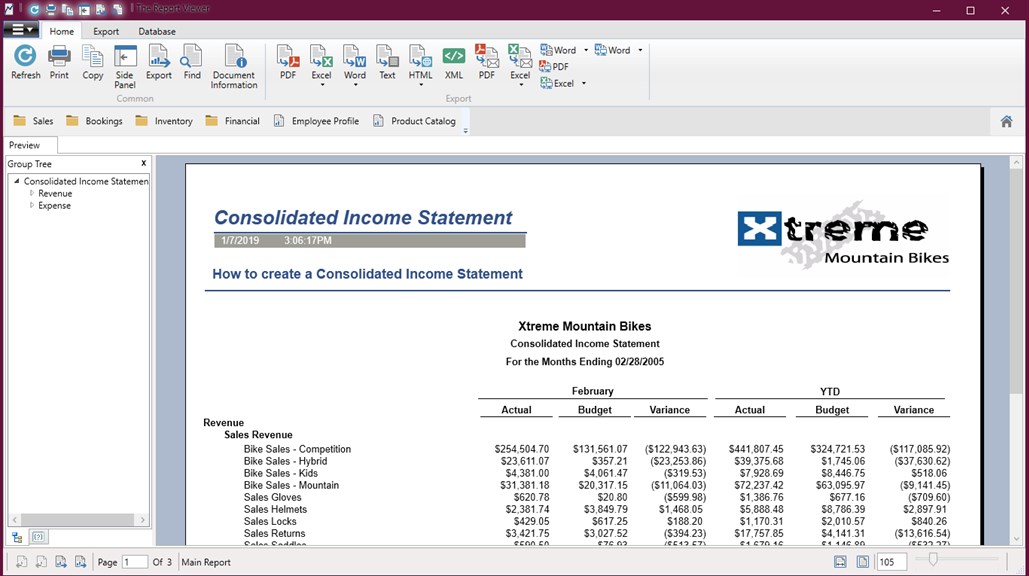This screenshot has height=576, width=1029.
Task: Click the value $254,504.70
Action: tap(522, 449)
